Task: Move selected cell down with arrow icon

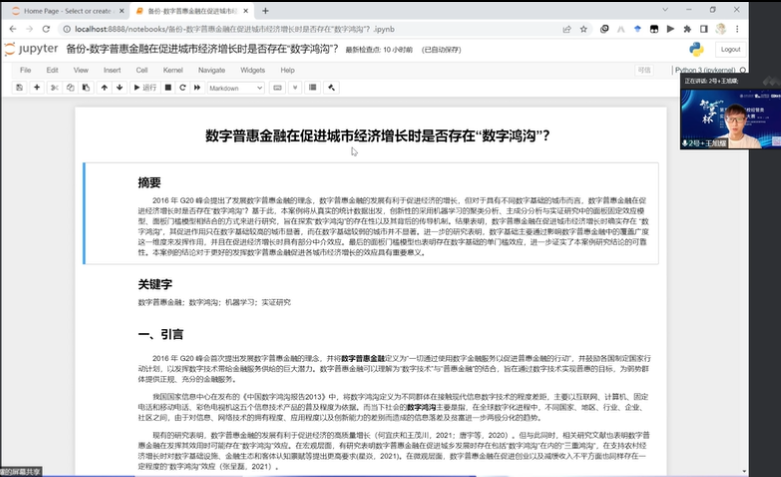Action: 119,88
